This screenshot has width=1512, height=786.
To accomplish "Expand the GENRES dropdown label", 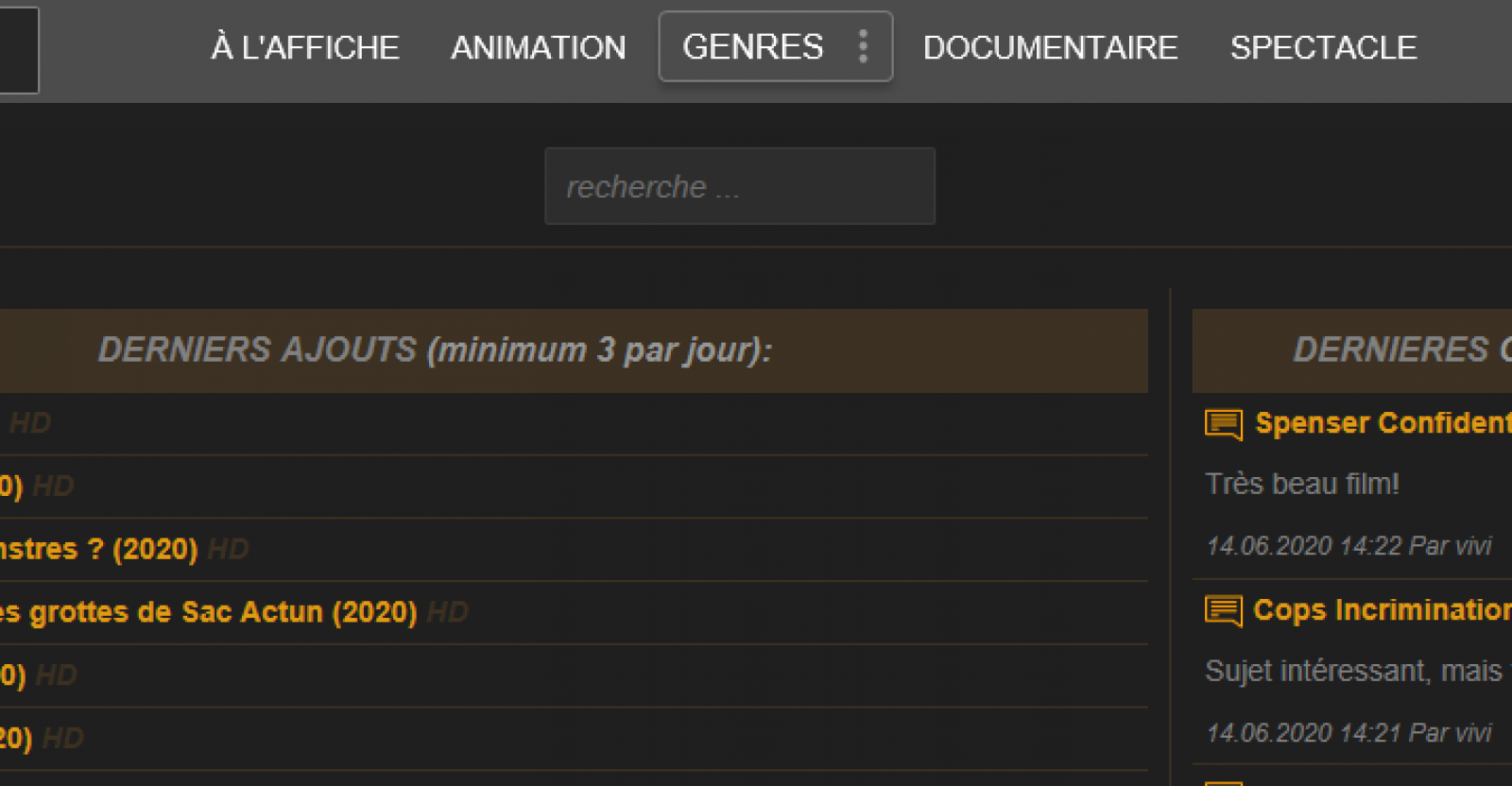I will (752, 47).
